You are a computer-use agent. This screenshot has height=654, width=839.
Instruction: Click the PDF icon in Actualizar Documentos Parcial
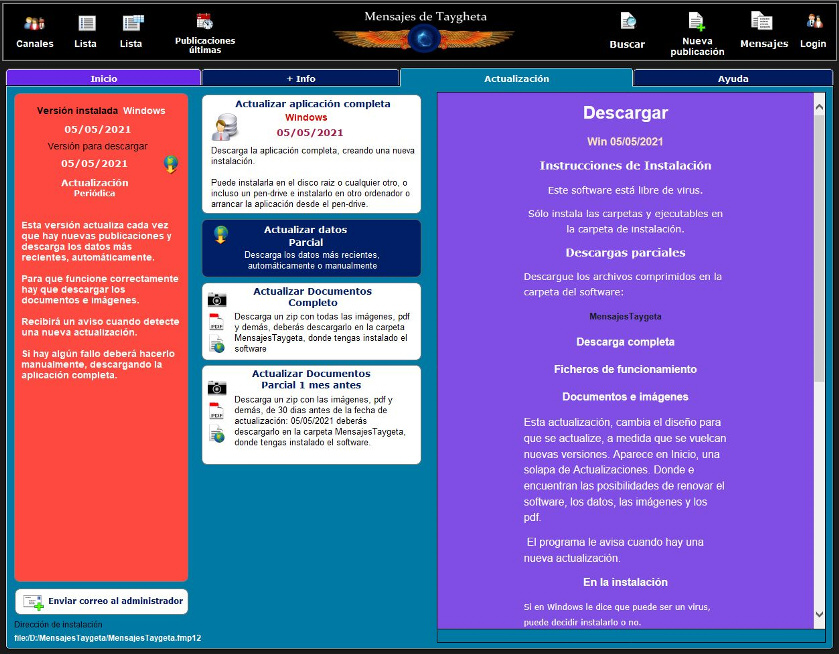coord(217,411)
